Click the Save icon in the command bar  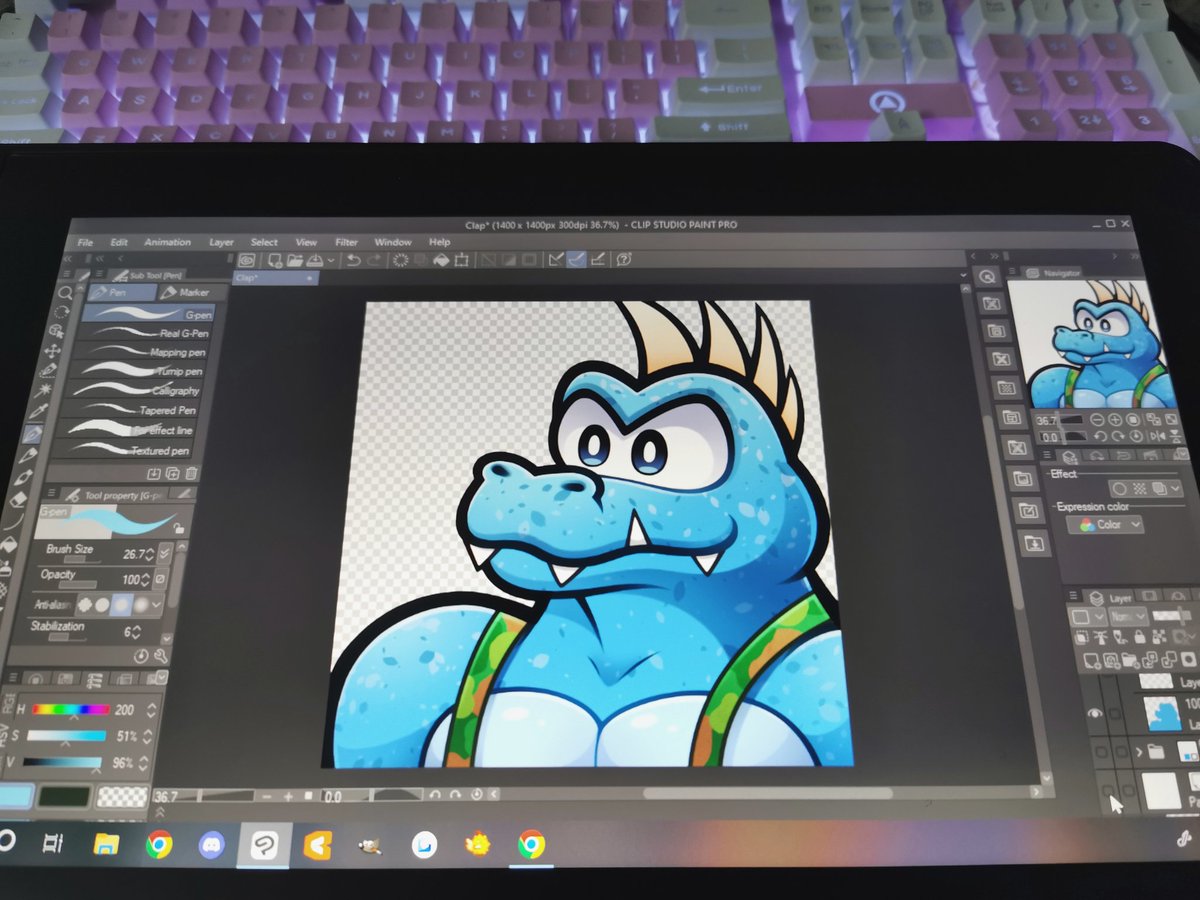click(314, 260)
